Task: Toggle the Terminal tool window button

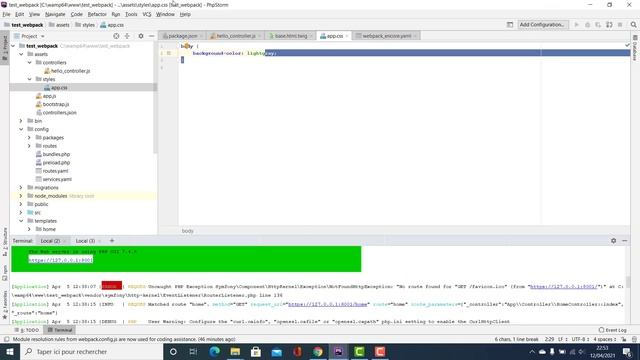Action: (60, 330)
